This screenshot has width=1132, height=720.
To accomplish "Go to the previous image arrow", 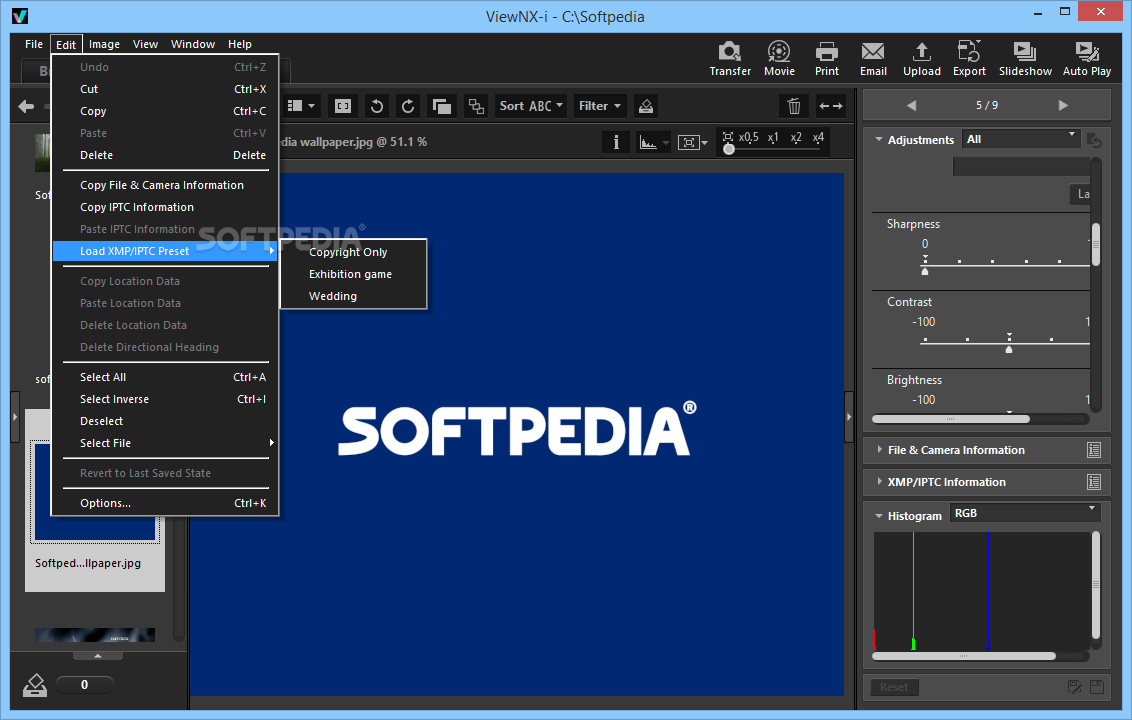I will (911, 105).
